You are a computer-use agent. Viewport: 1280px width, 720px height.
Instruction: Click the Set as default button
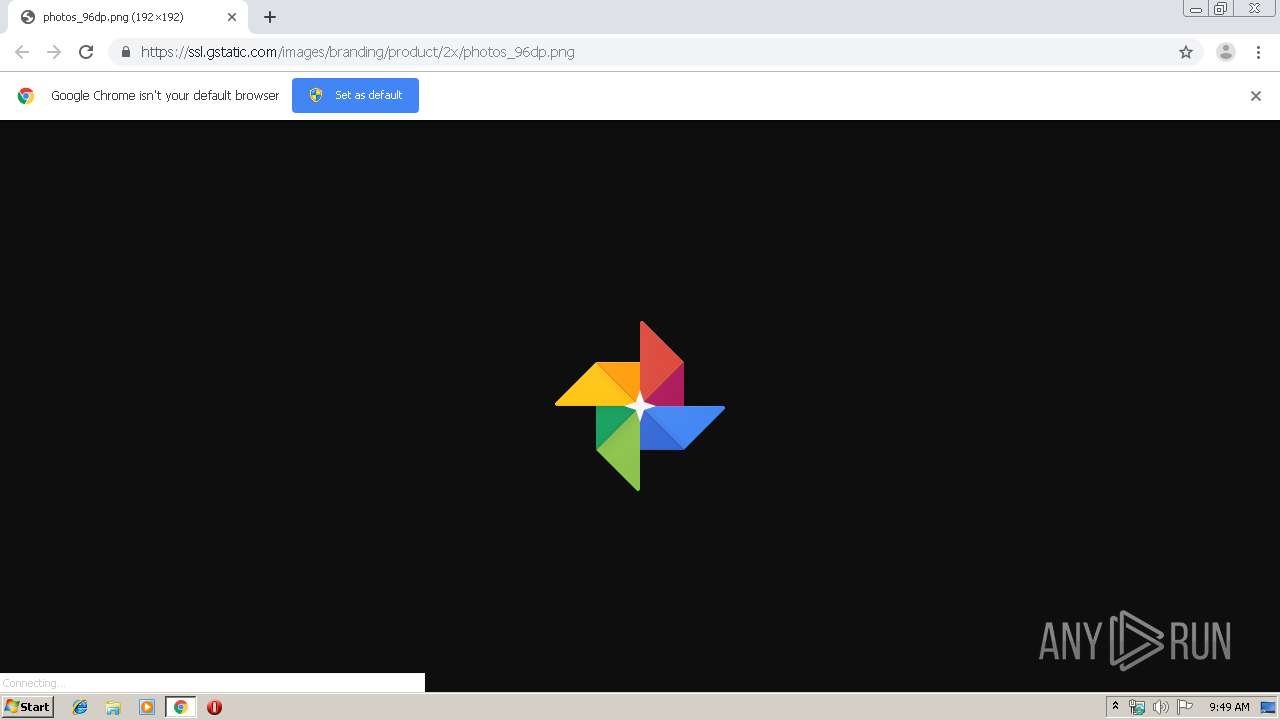point(355,95)
